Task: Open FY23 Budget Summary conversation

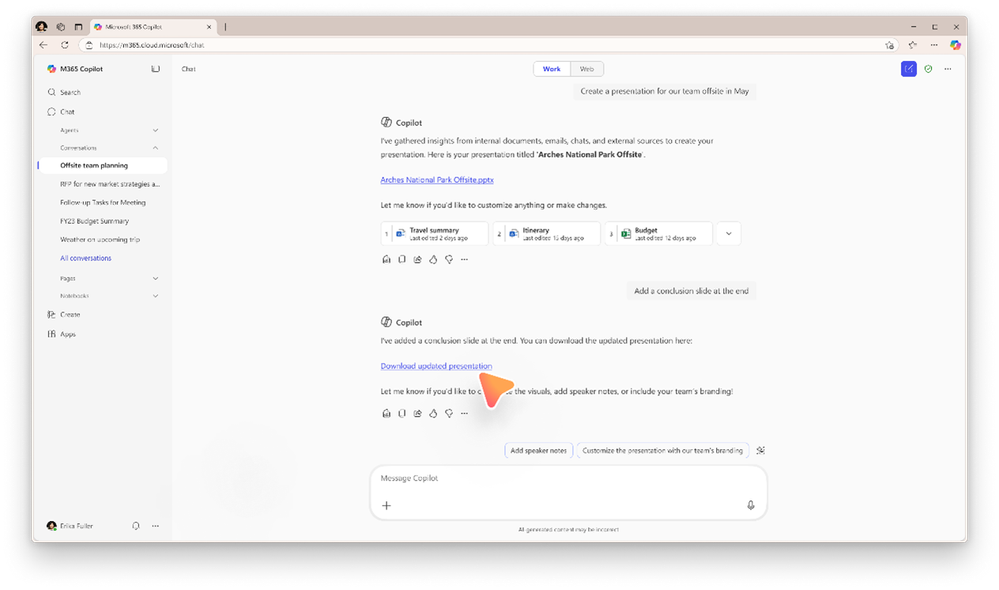Action: point(94,221)
